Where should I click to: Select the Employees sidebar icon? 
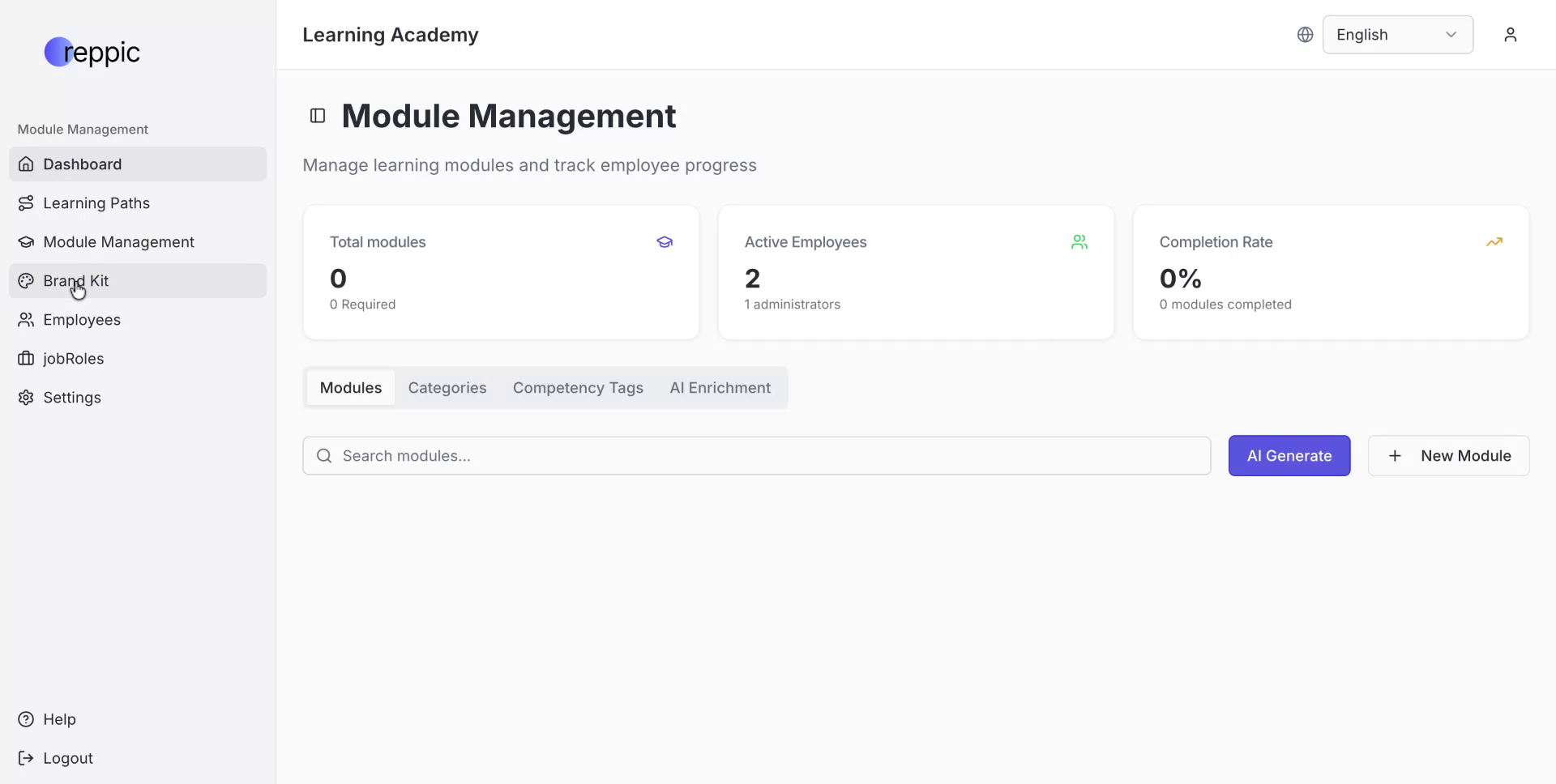(26, 320)
